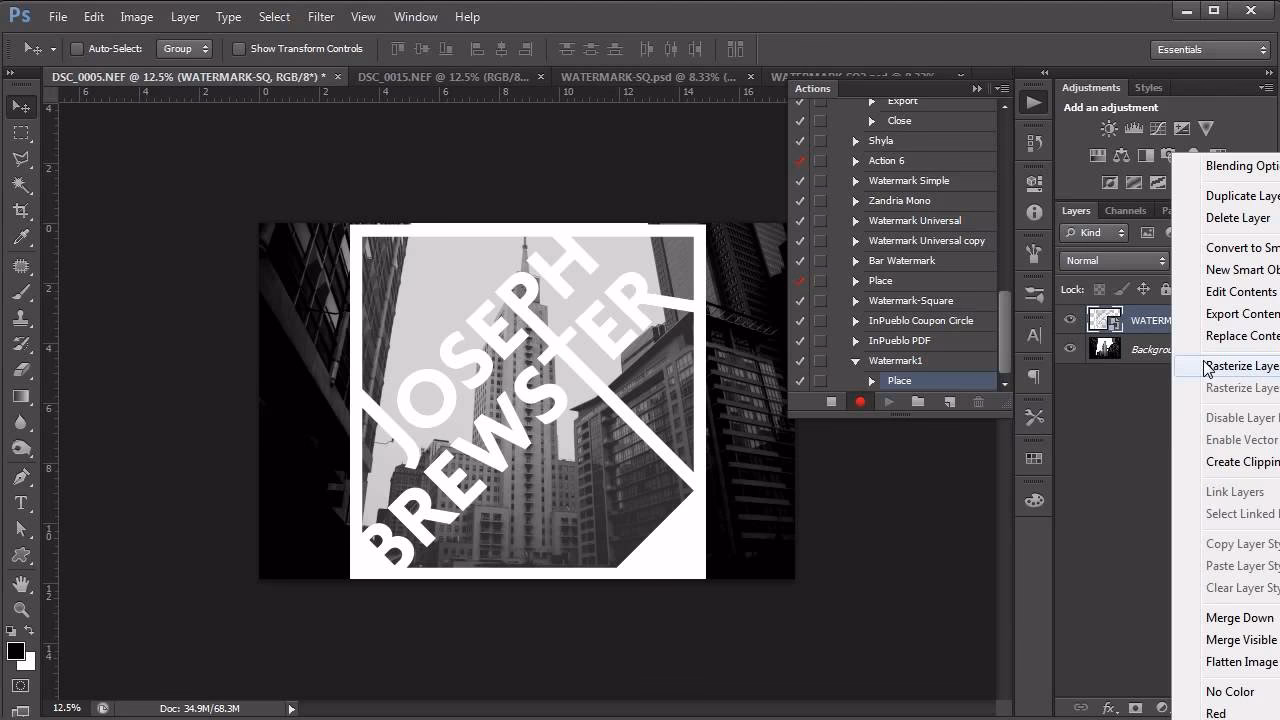Enable Show Transform Controls
1280x720 pixels.
[239, 48]
